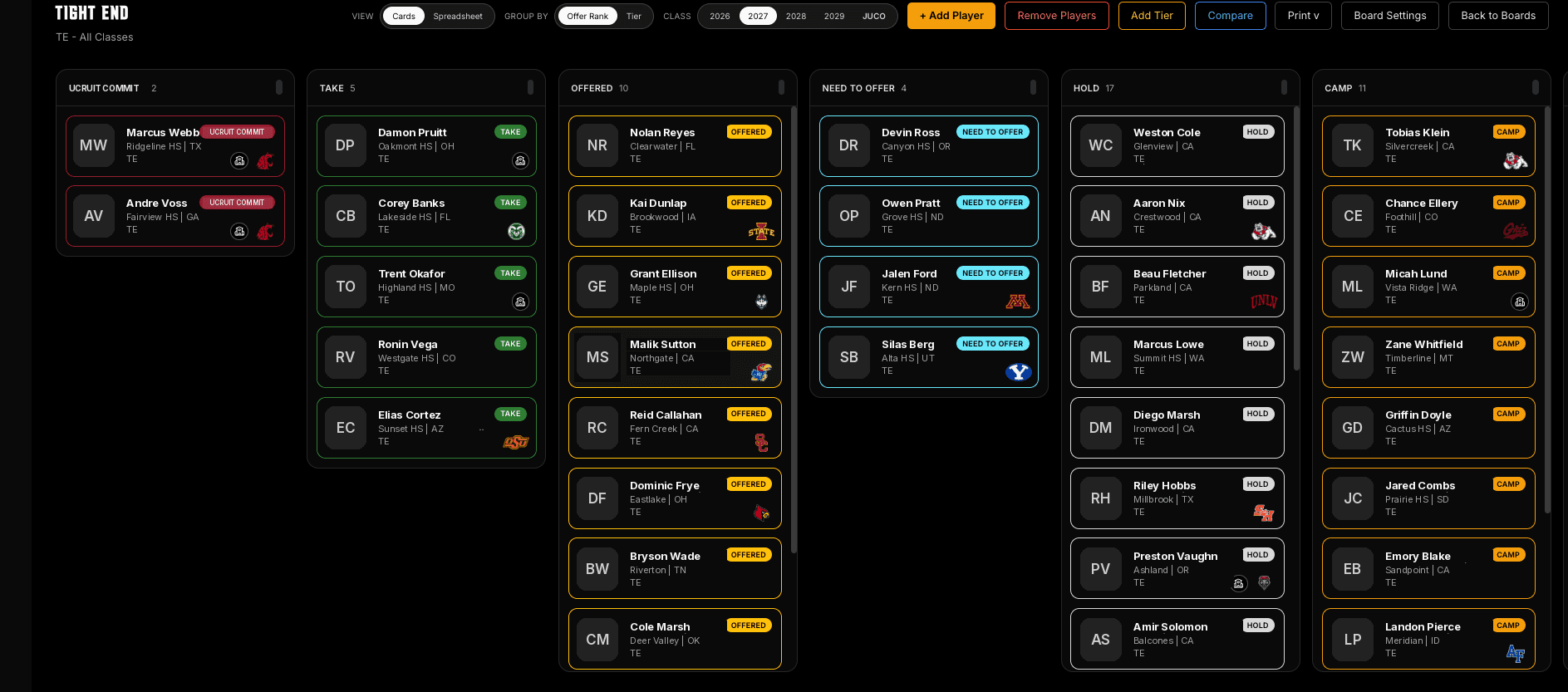
Task: Click the Ronin Vega player name
Action: tap(407, 344)
